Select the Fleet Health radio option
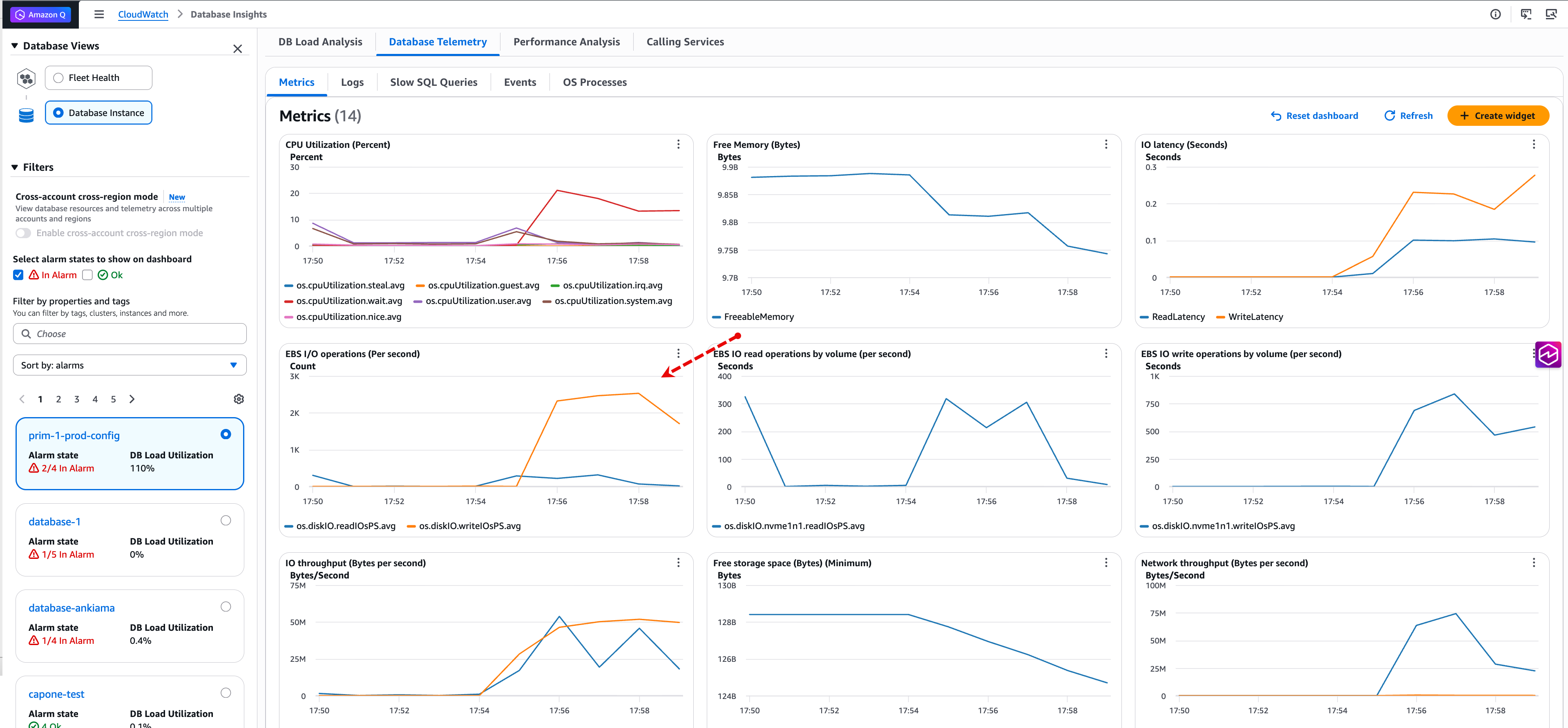Image resolution: width=1568 pixels, height=728 pixels. click(58, 78)
